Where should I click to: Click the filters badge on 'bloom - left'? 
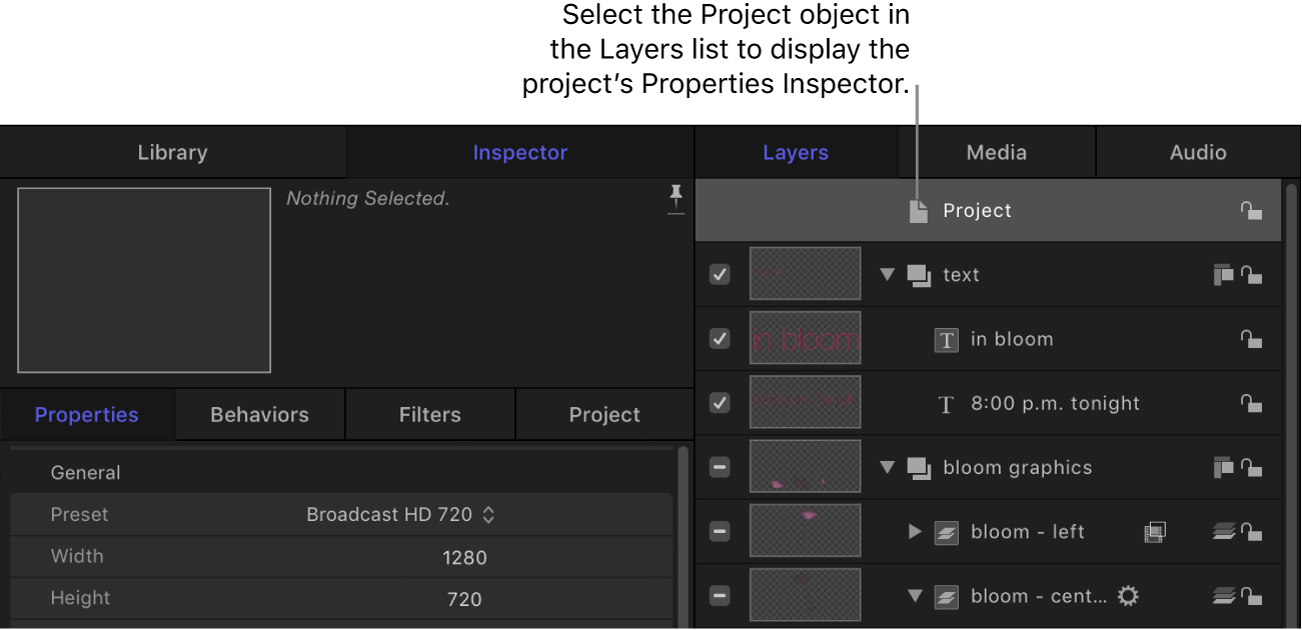coord(1154,531)
